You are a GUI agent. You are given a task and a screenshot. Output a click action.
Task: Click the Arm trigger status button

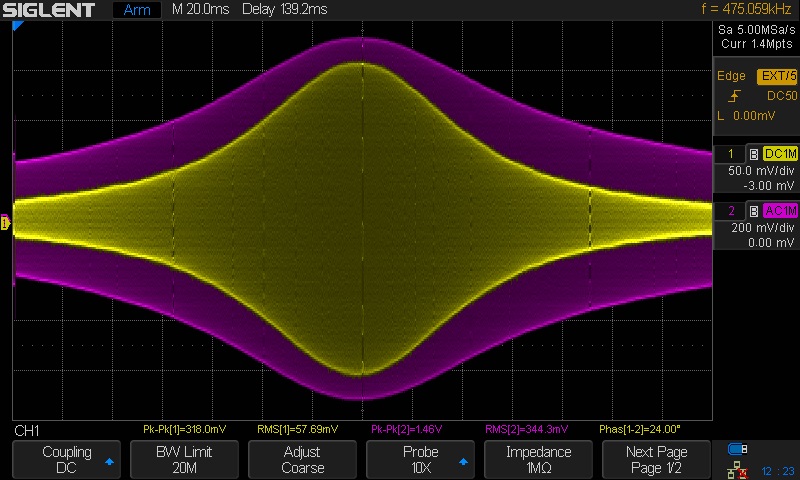click(137, 10)
